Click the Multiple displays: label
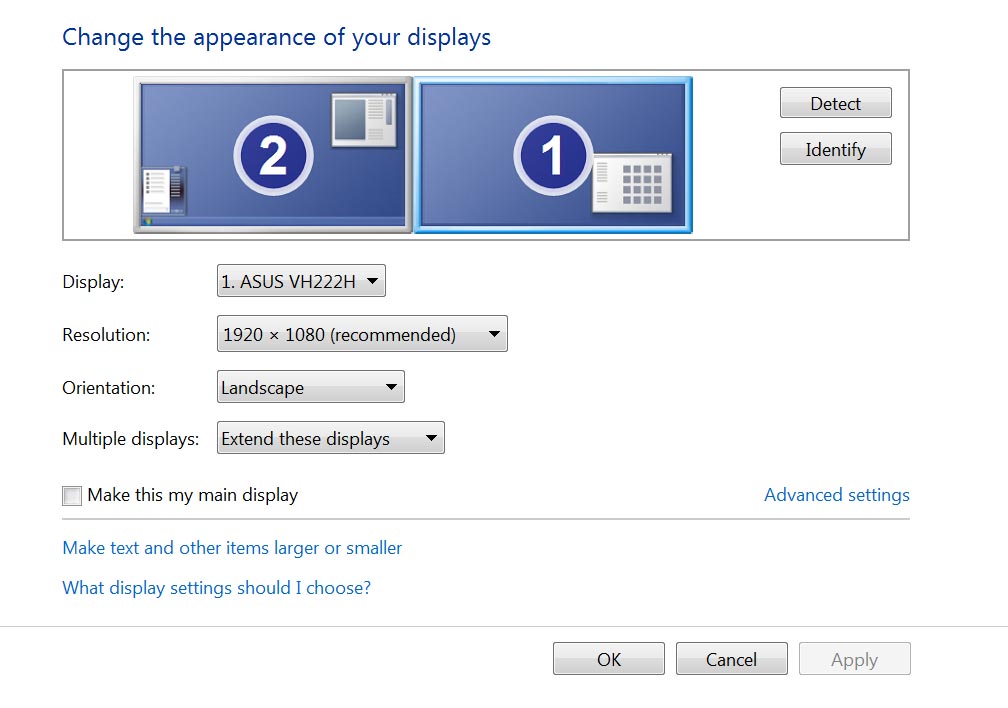This screenshot has height=708, width=1008. (x=130, y=439)
